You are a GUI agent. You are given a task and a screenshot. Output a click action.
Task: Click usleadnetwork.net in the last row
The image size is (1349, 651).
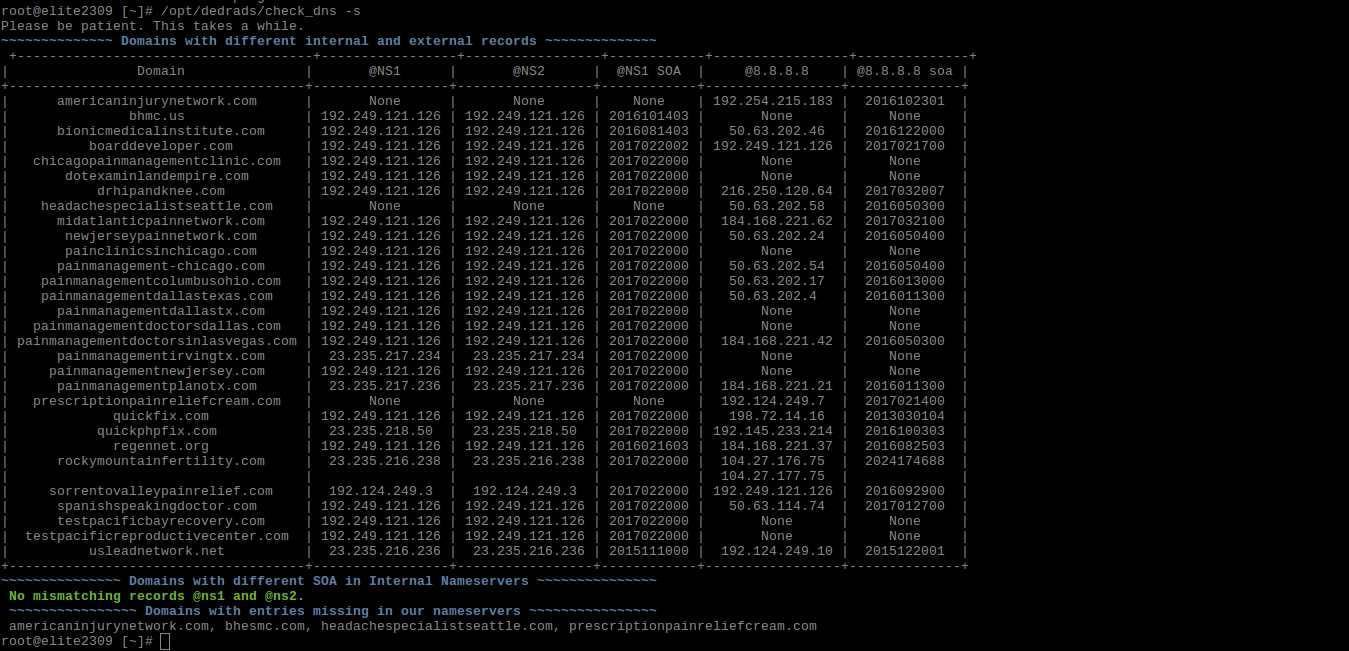(x=156, y=551)
